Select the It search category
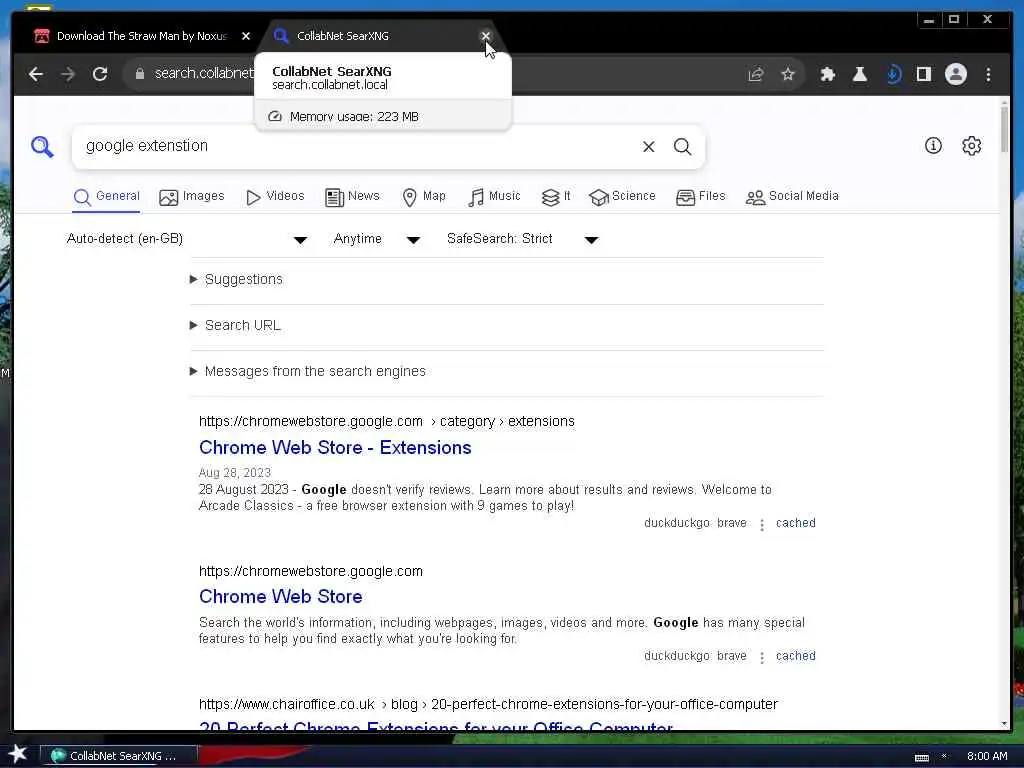 point(556,197)
